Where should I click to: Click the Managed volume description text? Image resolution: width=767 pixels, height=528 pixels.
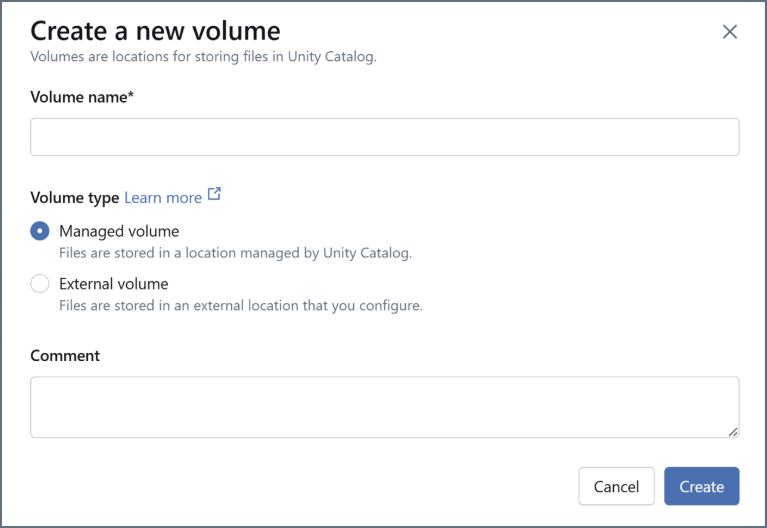pos(235,253)
